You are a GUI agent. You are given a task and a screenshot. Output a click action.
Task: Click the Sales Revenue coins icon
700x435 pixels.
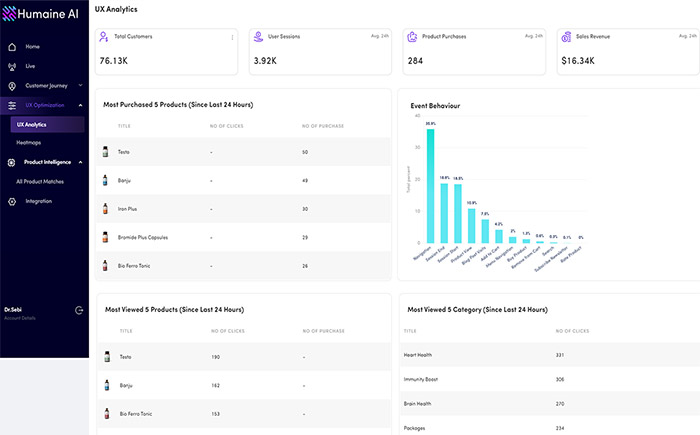[567, 37]
